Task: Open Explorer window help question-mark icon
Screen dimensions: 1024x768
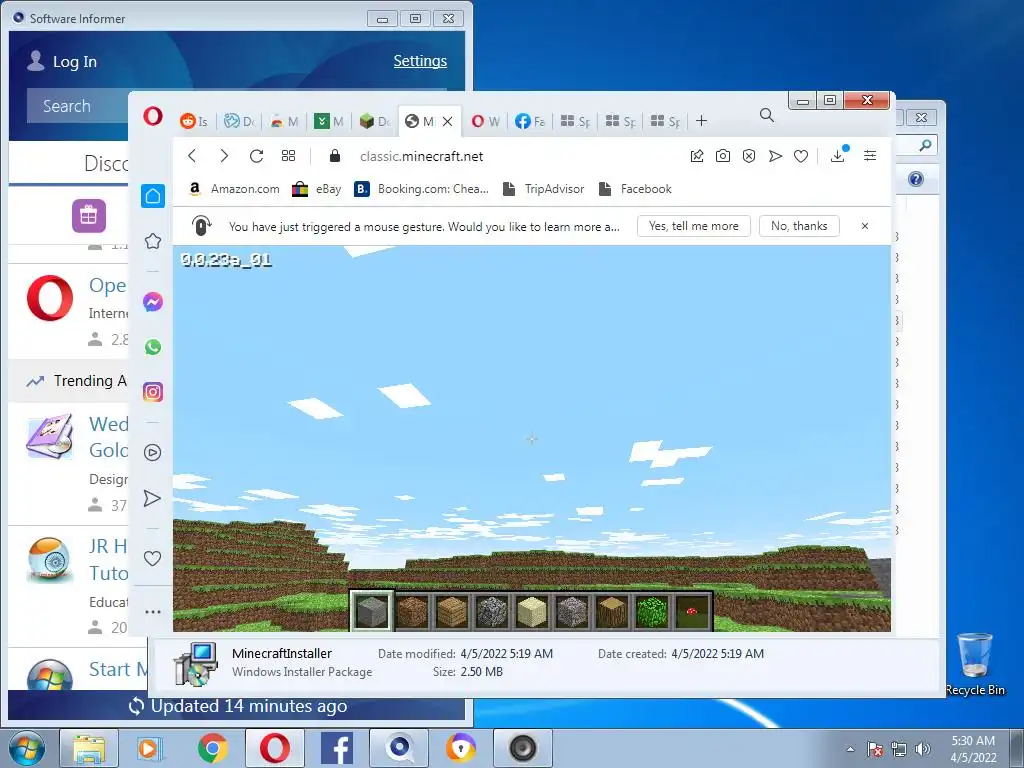Action: tap(916, 179)
